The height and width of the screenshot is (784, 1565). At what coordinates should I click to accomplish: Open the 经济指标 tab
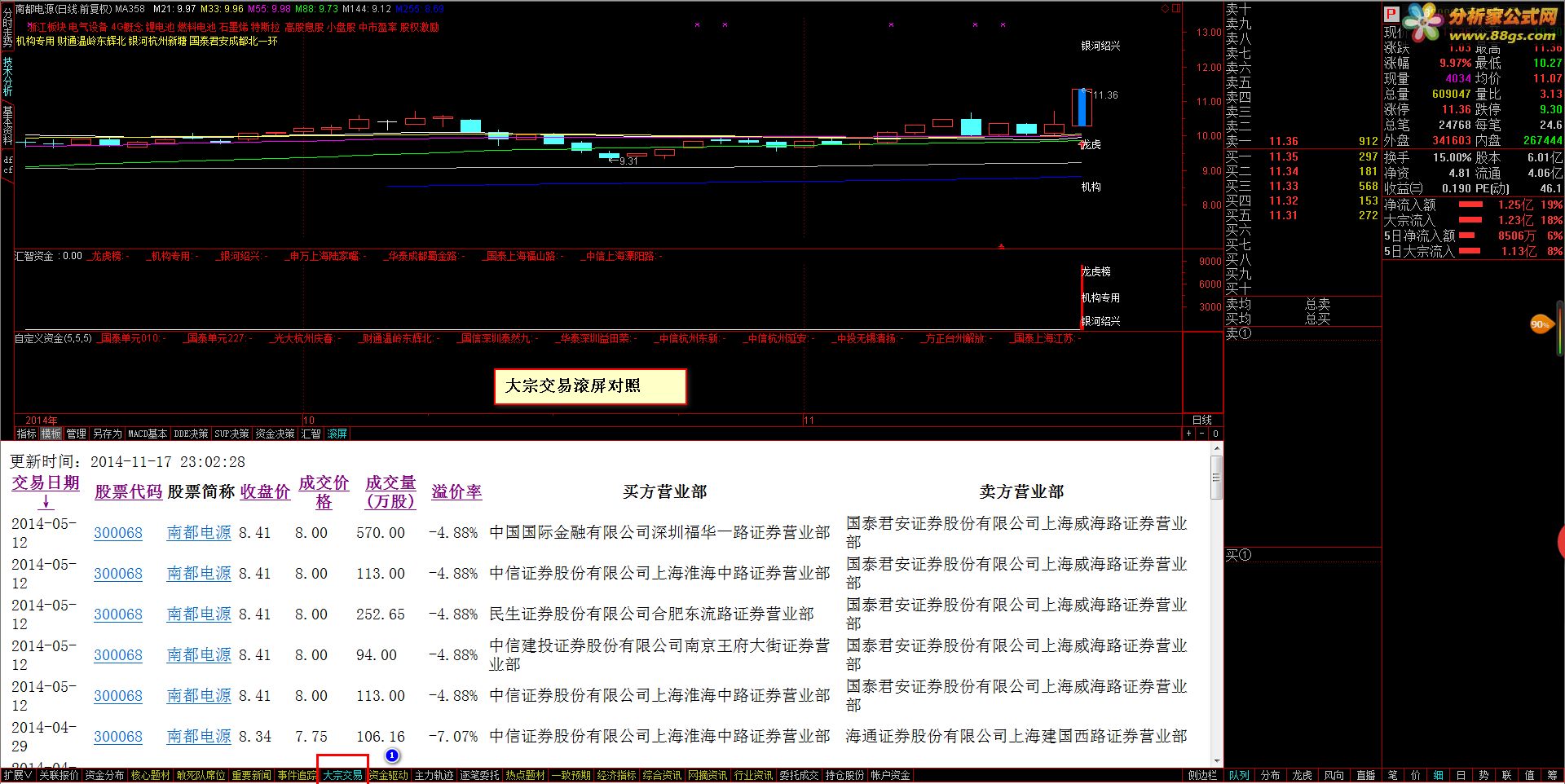(x=617, y=775)
